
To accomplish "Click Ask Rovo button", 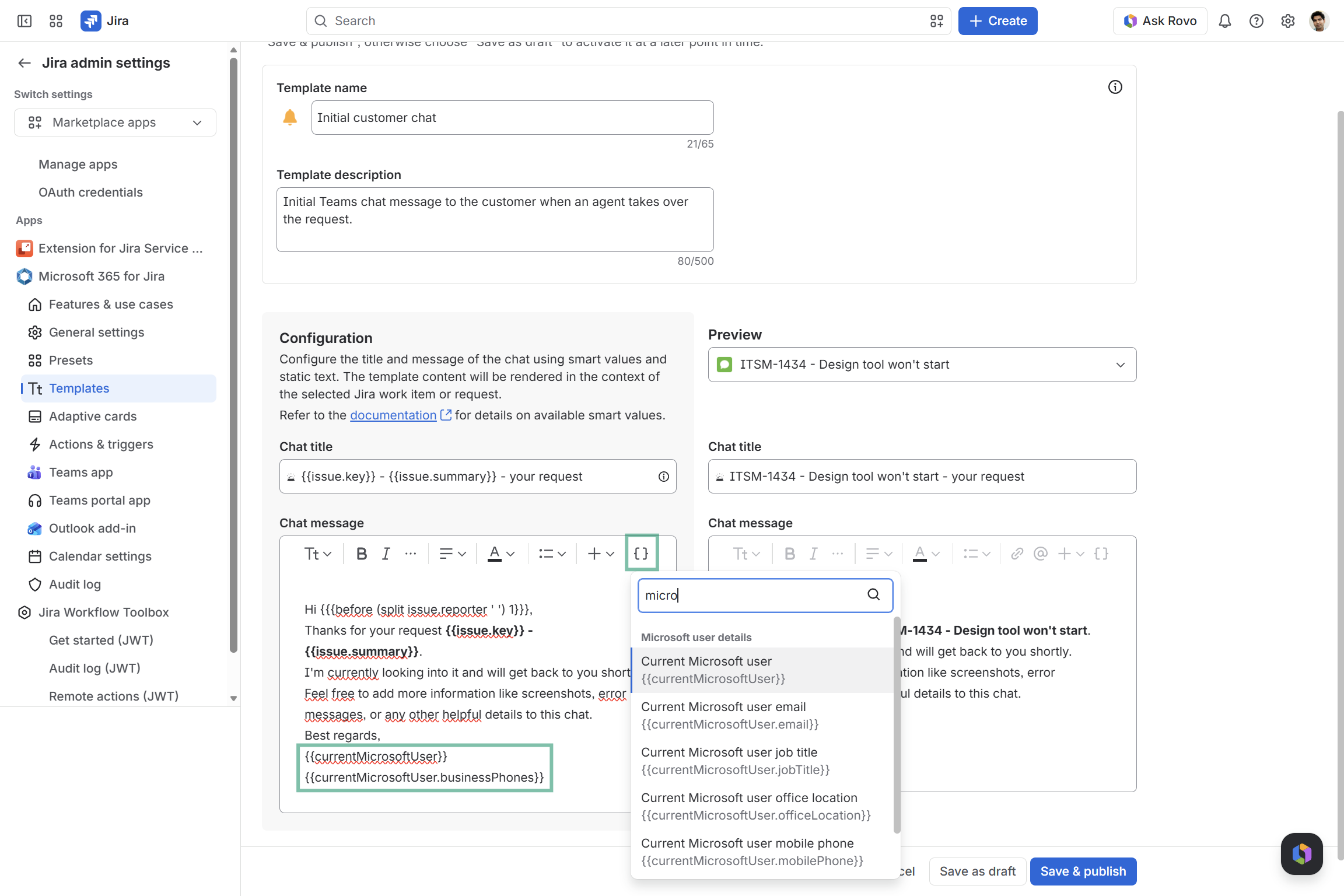I will click(x=1160, y=21).
